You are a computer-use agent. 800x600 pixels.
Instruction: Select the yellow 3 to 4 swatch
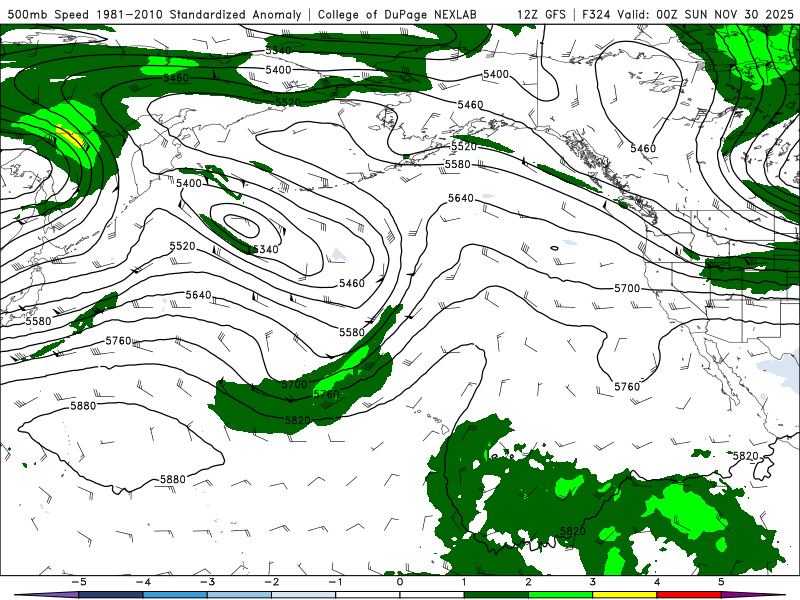625,595
